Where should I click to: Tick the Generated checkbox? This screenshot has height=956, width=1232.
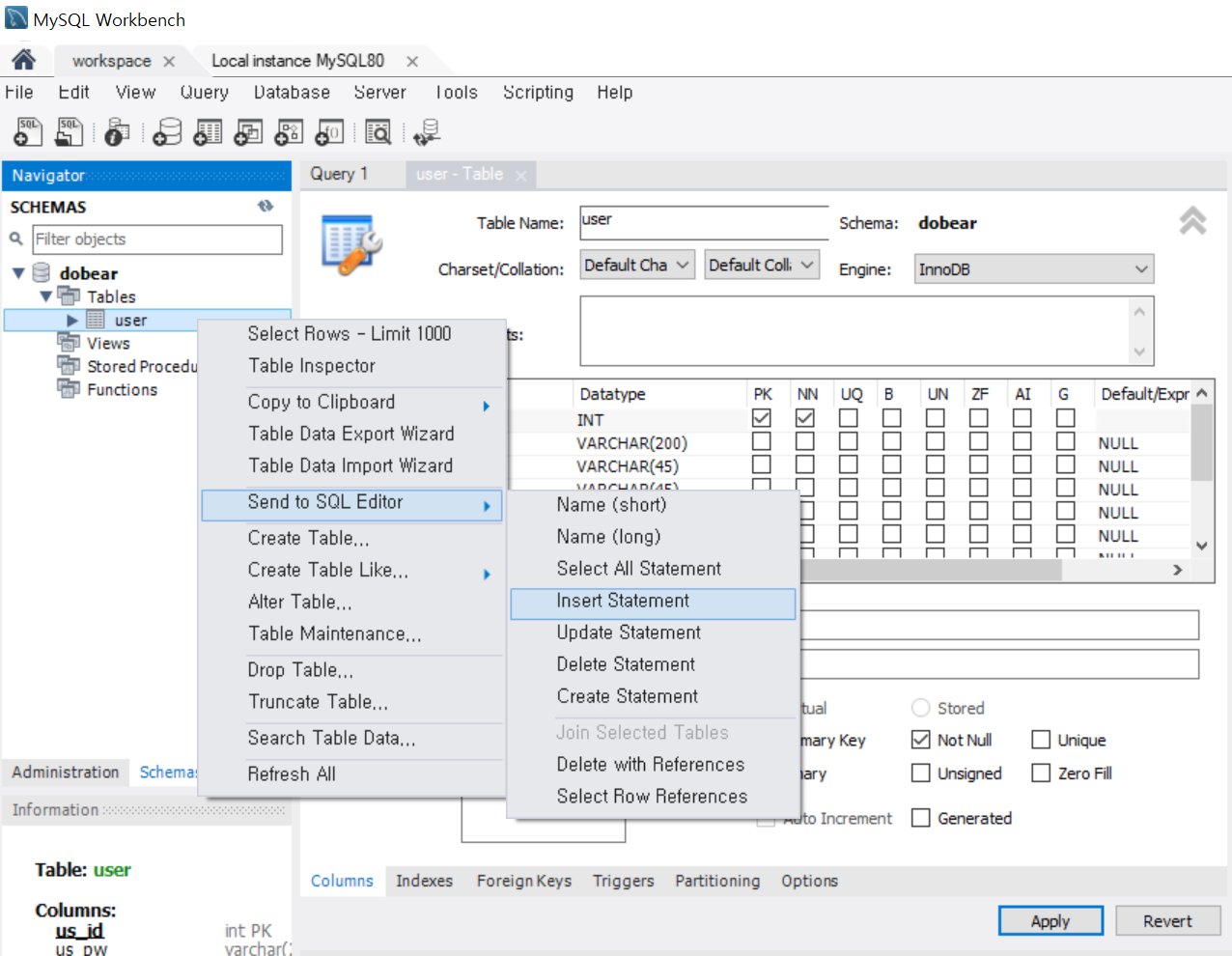[921, 818]
